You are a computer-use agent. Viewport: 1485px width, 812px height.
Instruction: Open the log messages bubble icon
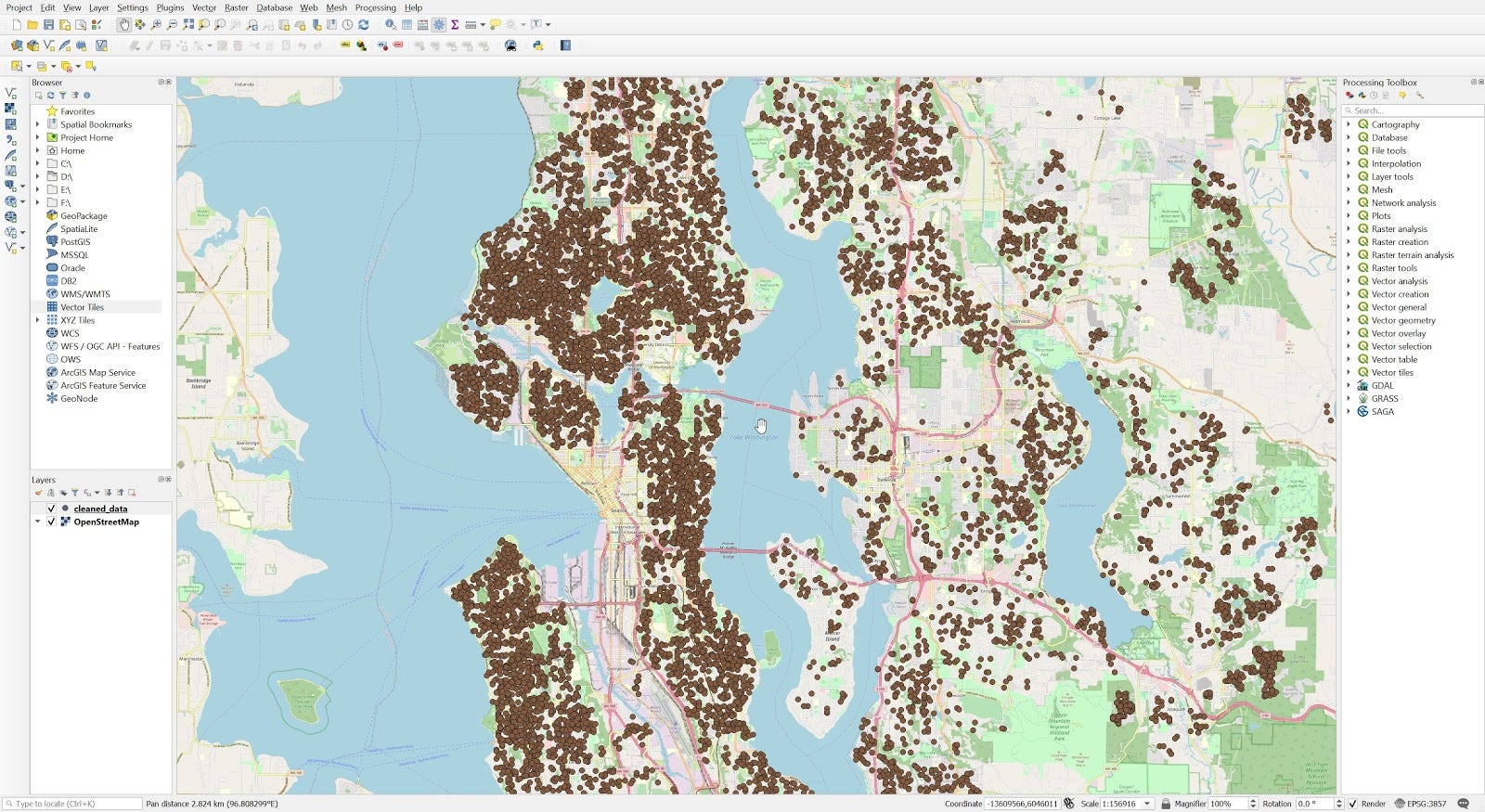[x=1464, y=804]
